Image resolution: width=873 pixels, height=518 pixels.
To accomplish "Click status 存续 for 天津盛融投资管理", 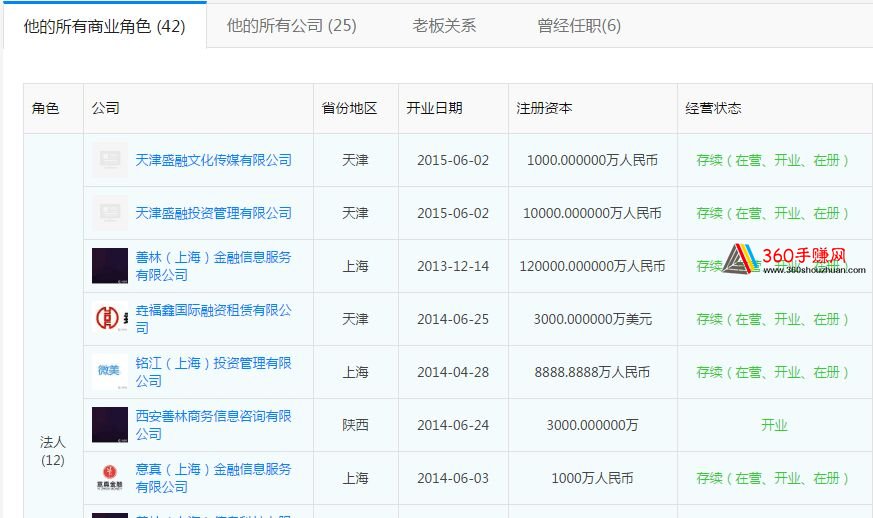I will (x=773, y=213).
